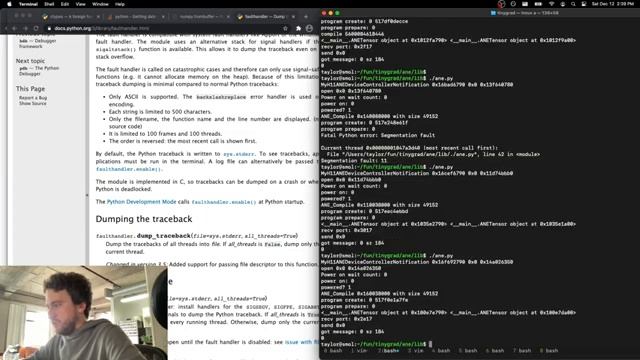
Task: Select the 5 bash tmux window
Action: click(468, 351)
